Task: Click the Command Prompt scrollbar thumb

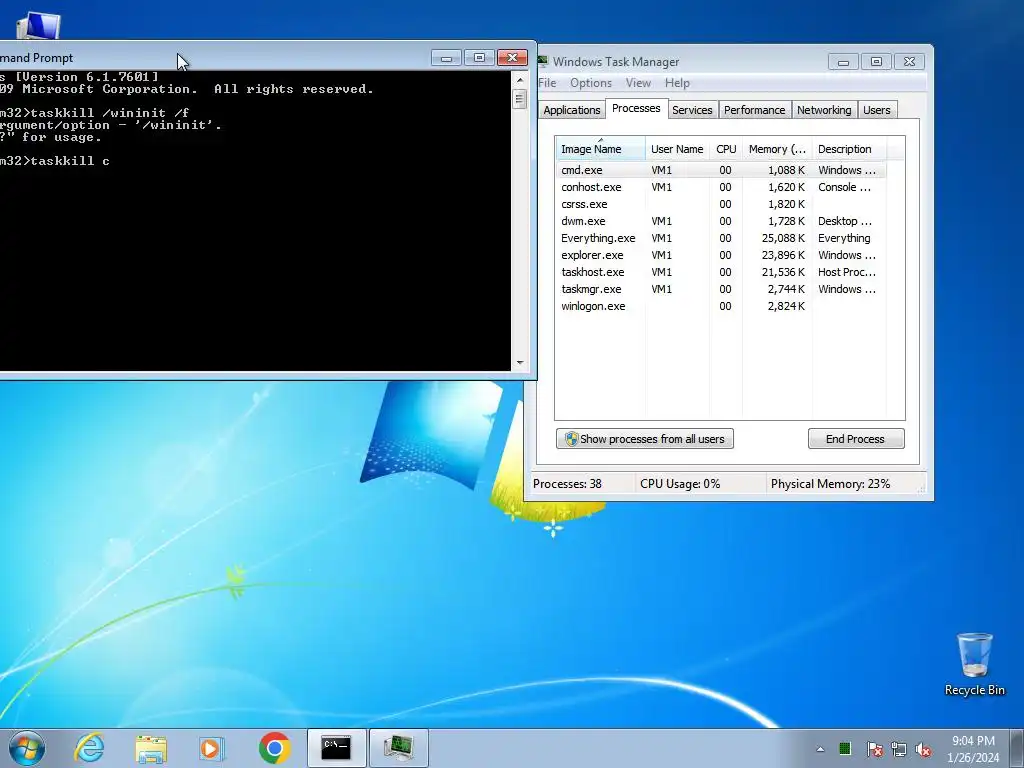Action: click(520, 99)
